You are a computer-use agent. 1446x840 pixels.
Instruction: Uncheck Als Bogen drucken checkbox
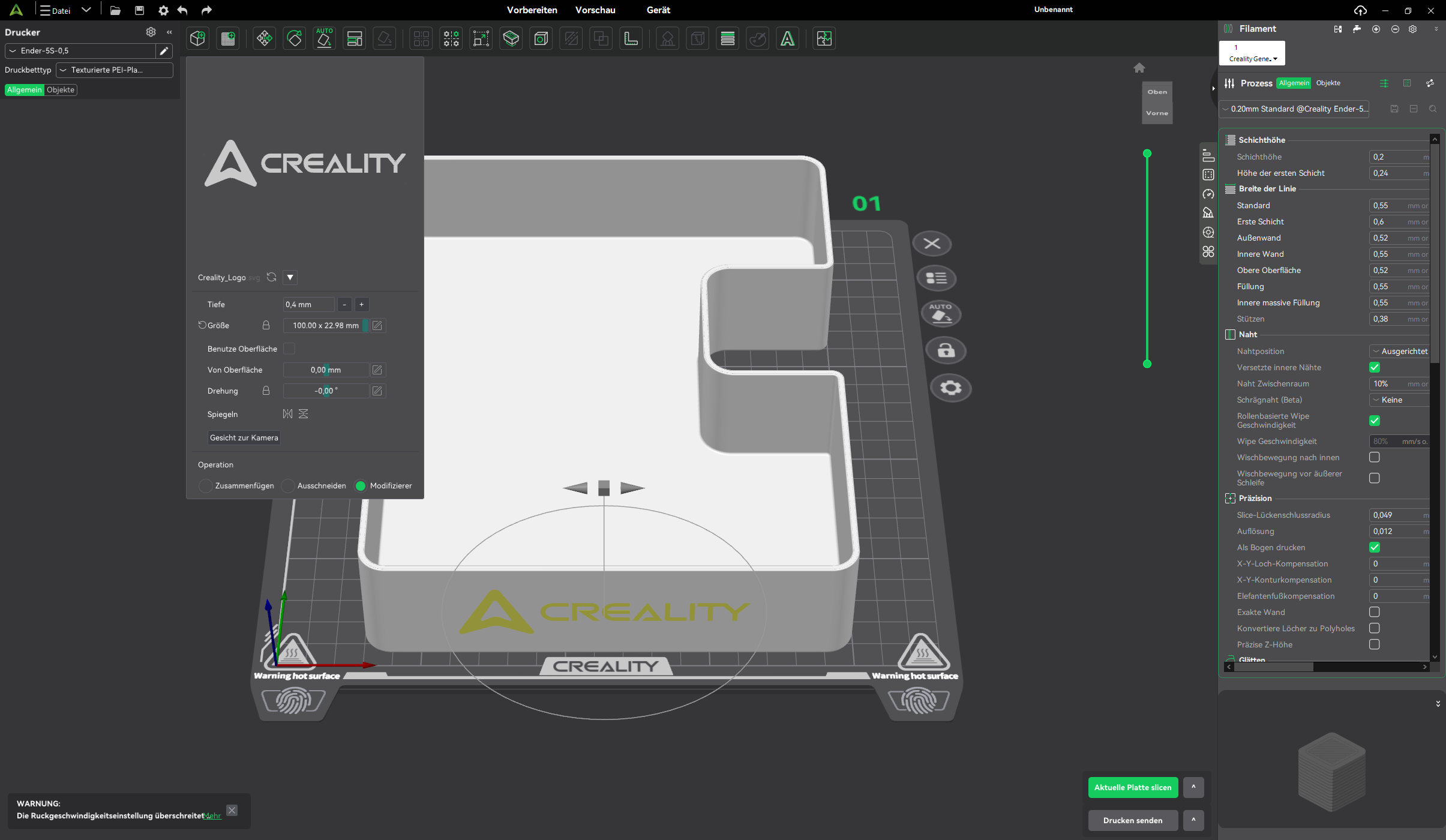click(x=1375, y=547)
